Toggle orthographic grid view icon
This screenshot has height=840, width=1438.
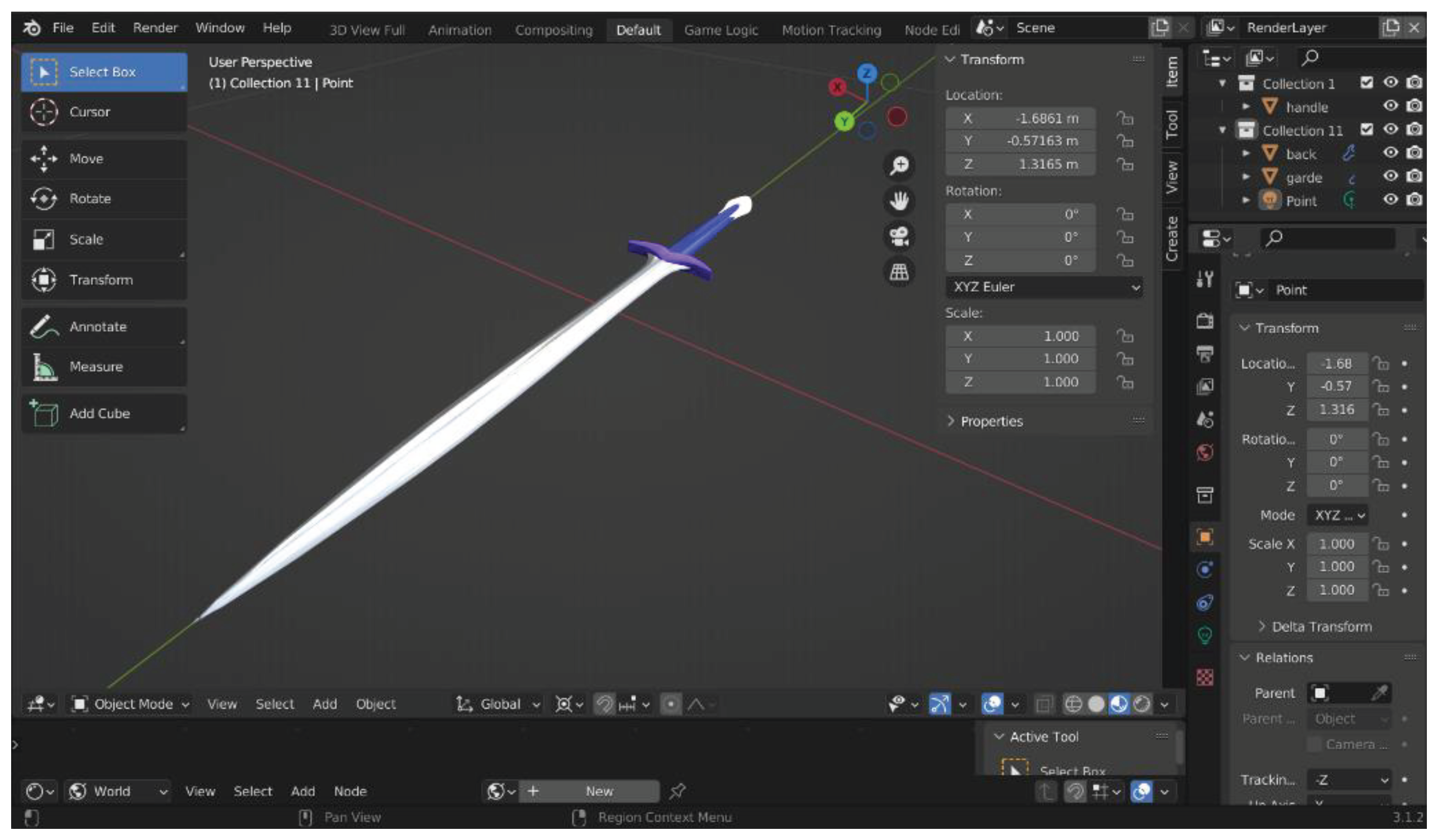click(899, 272)
